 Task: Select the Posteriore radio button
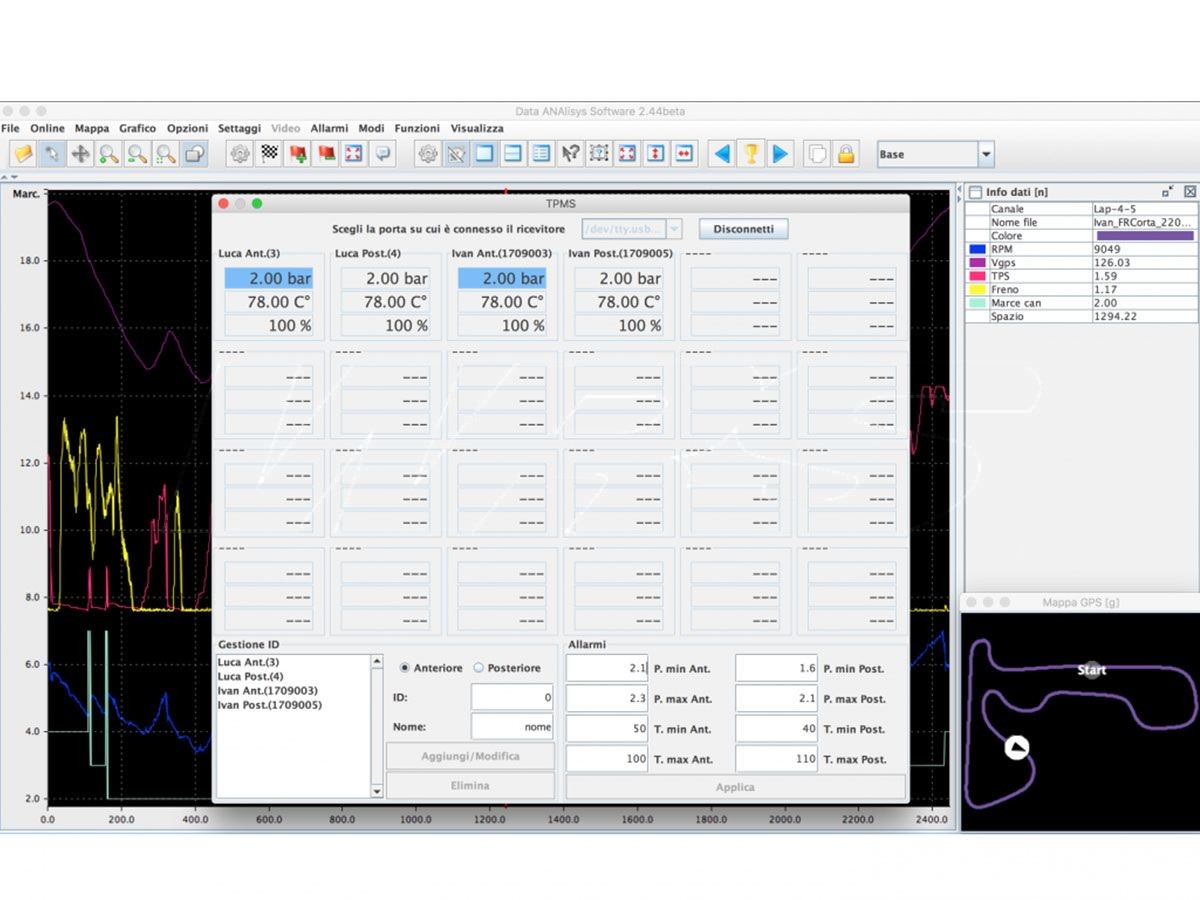(478, 668)
